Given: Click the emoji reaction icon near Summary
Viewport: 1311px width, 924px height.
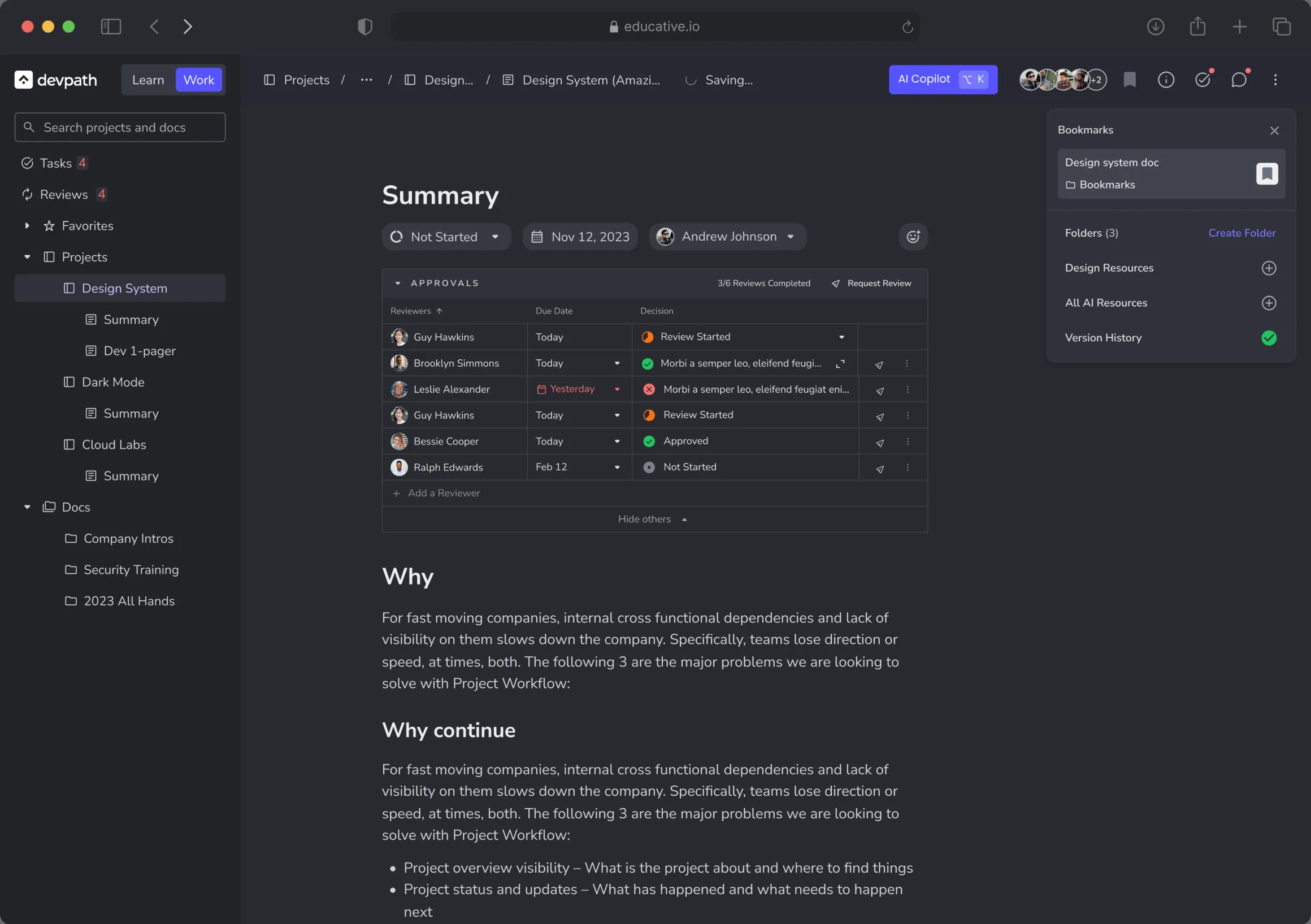Looking at the screenshot, I should pos(913,237).
